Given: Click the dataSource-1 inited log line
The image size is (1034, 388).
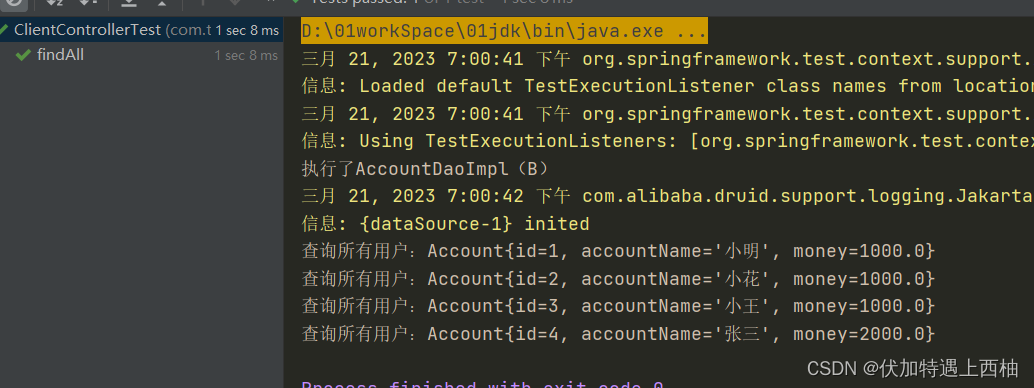Looking at the screenshot, I should 445,224.
